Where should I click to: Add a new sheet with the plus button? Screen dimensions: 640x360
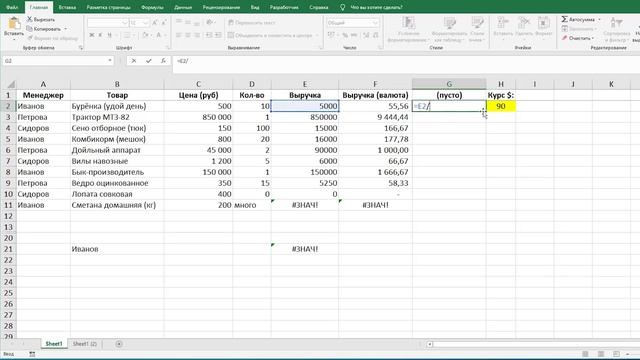(119, 344)
